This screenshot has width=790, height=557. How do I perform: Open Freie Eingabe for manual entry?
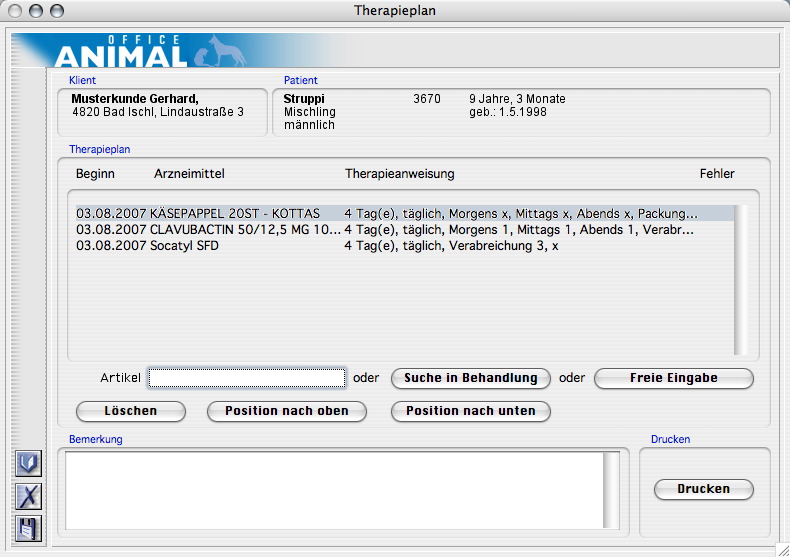(x=673, y=378)
